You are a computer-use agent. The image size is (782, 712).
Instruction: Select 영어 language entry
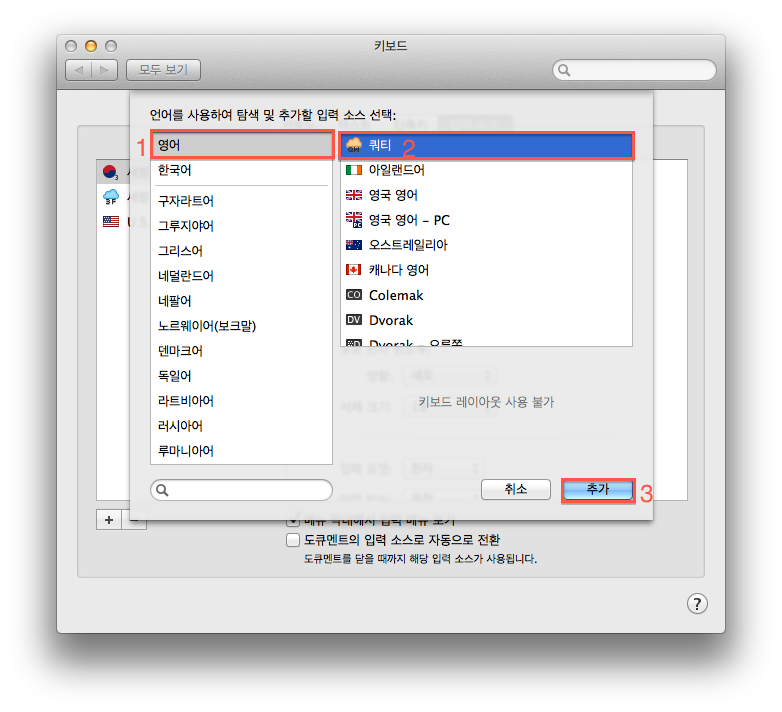242,145
